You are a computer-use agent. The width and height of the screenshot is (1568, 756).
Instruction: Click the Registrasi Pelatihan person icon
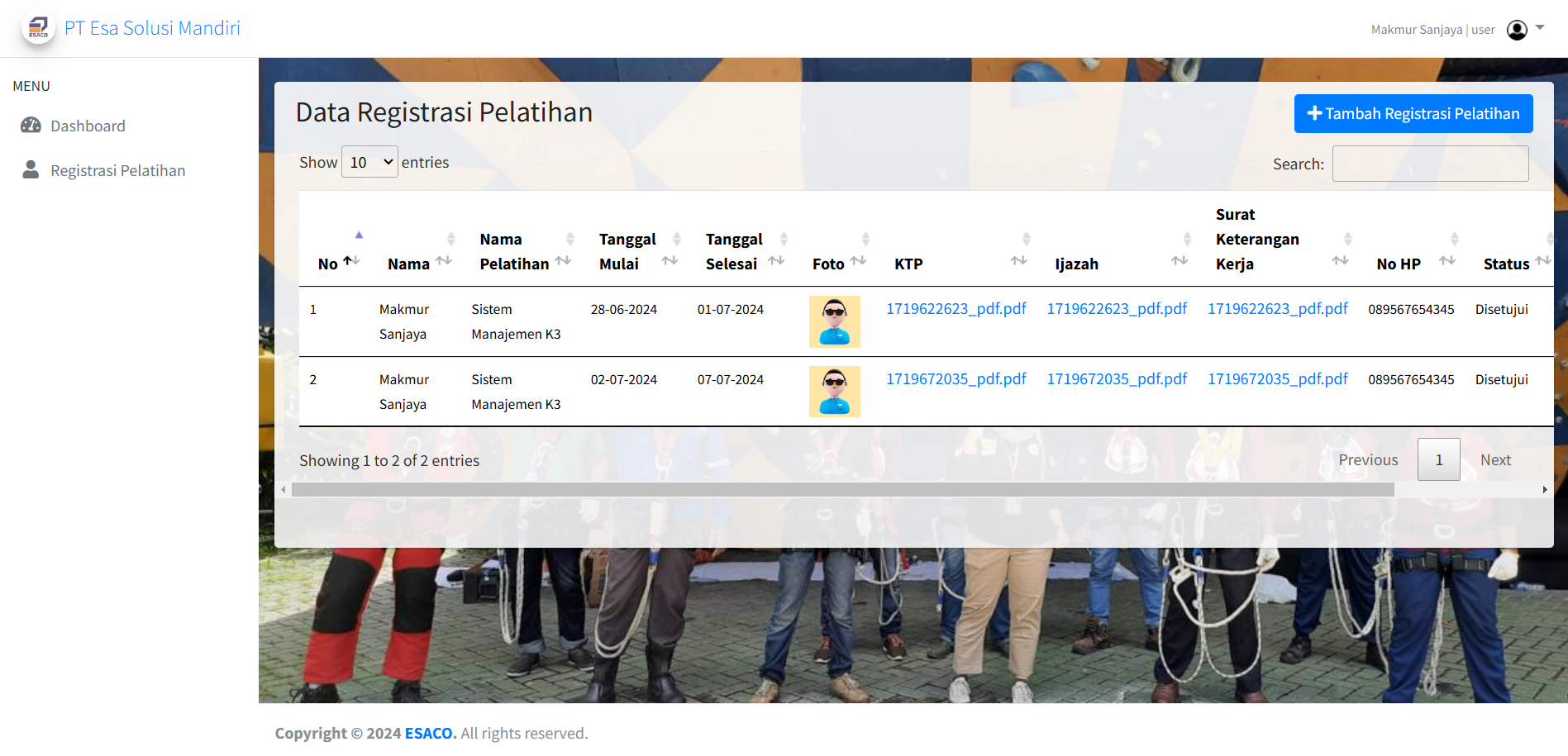(31, 169)
